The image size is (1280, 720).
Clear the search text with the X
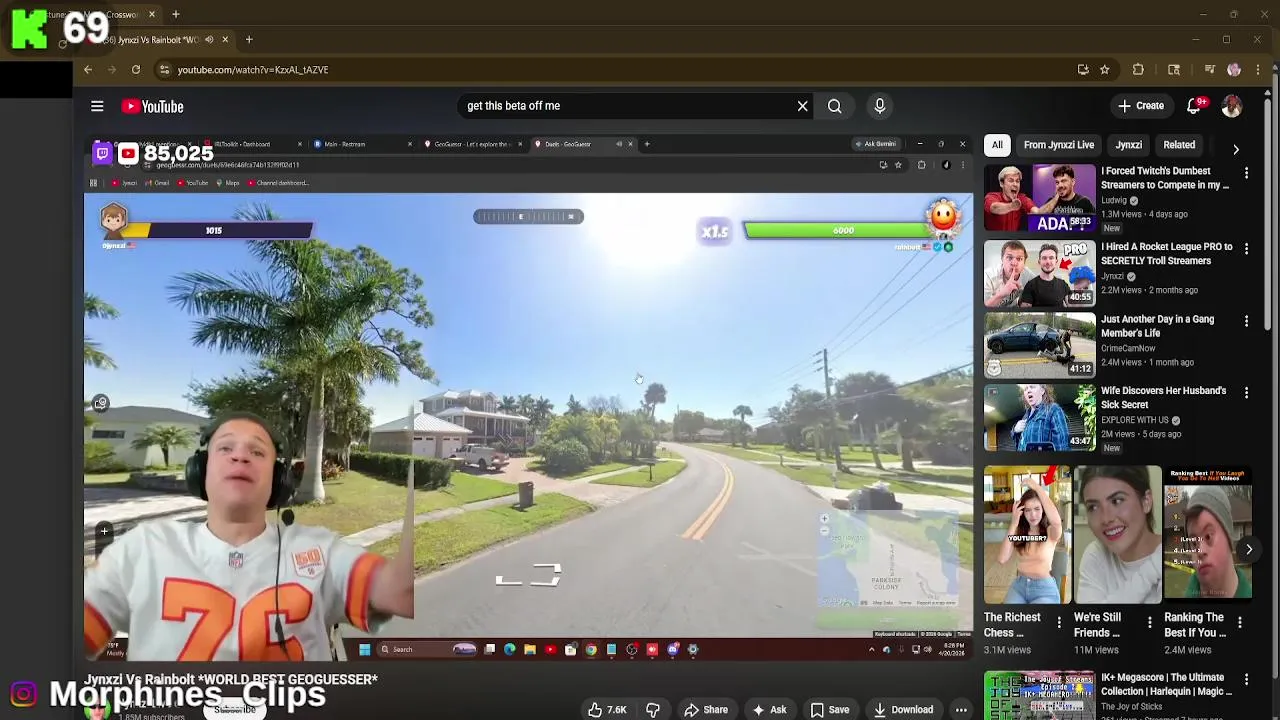[802, 106]
